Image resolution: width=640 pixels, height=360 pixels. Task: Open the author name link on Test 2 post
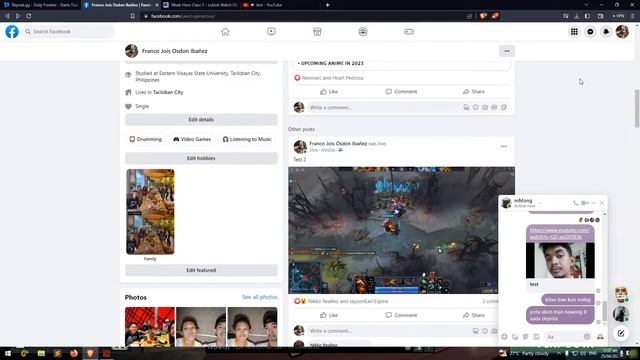tap(338, 144)
